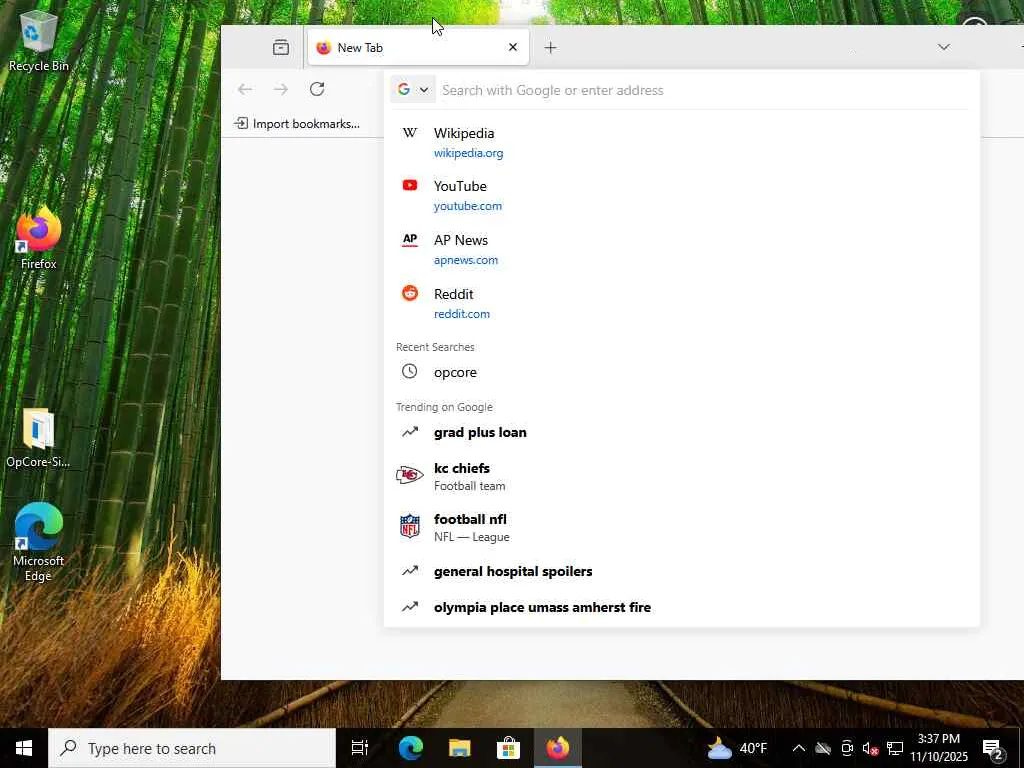The image size is (1024, 768).
Task: Open the 3:37 PM clock and calendar
Action: pos(939,748)
